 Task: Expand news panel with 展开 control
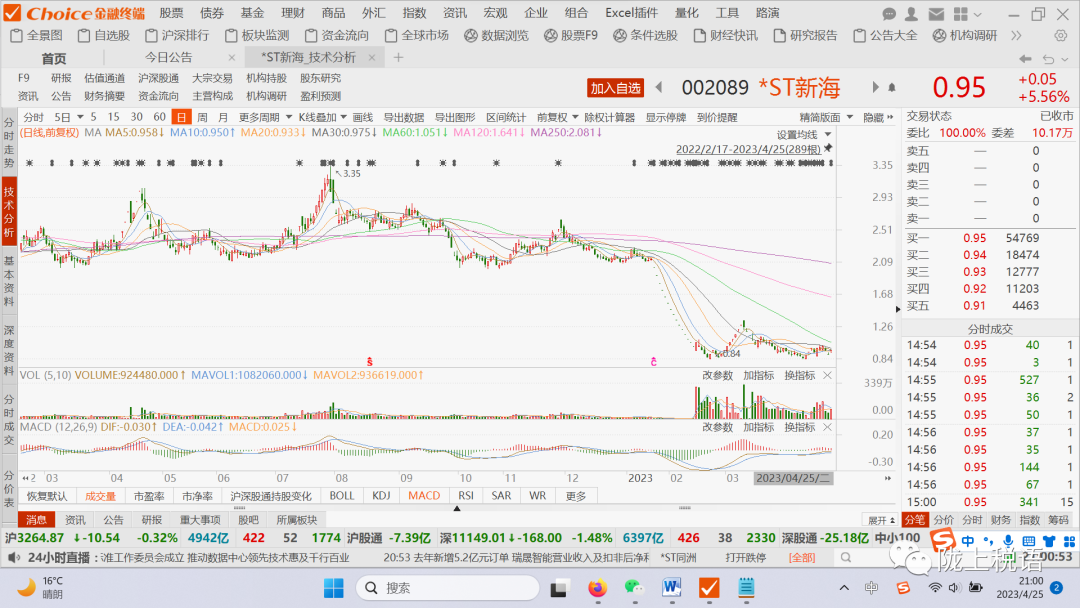point(881,520)
